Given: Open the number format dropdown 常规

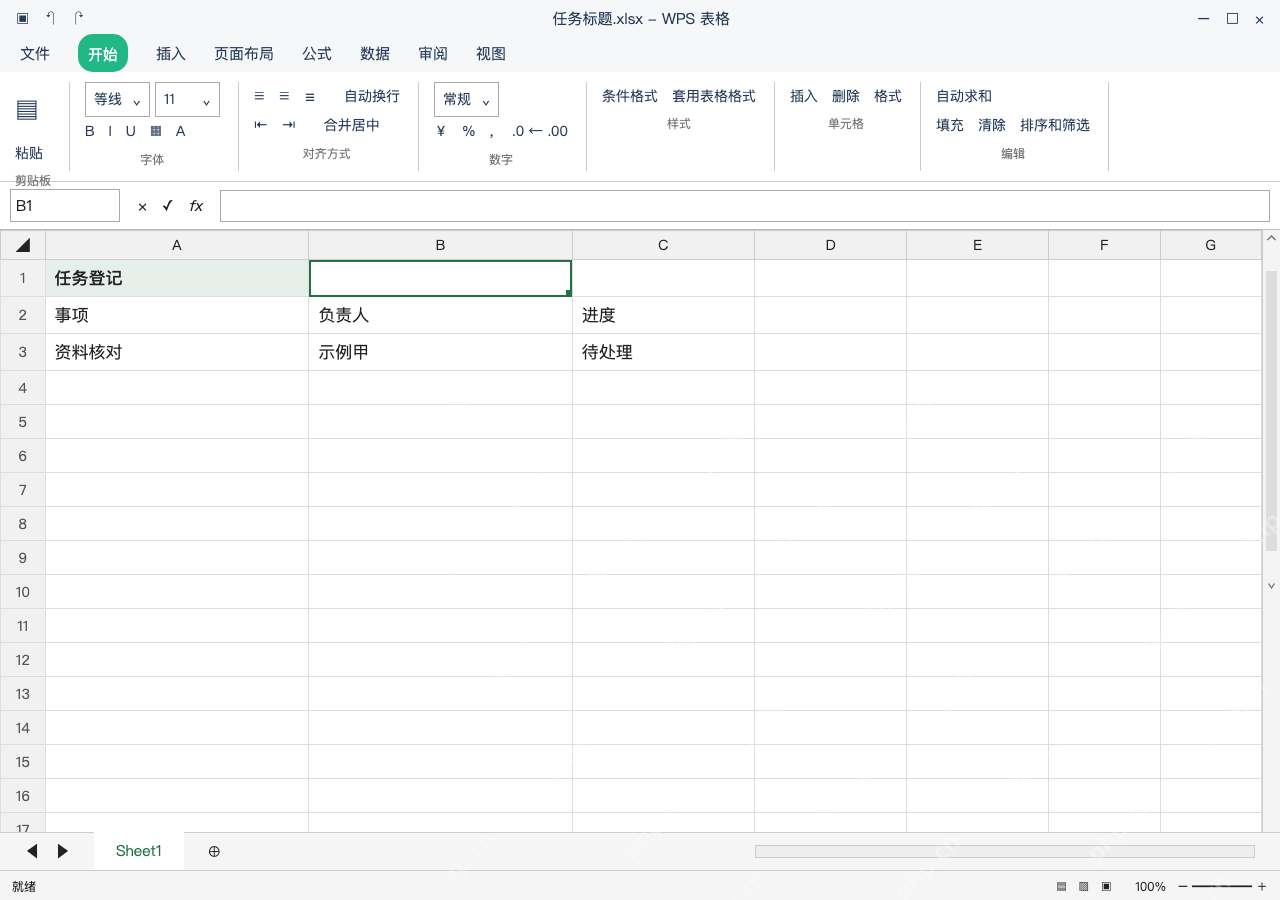Looking at the screenshot, I should click(x=466, y=99).
